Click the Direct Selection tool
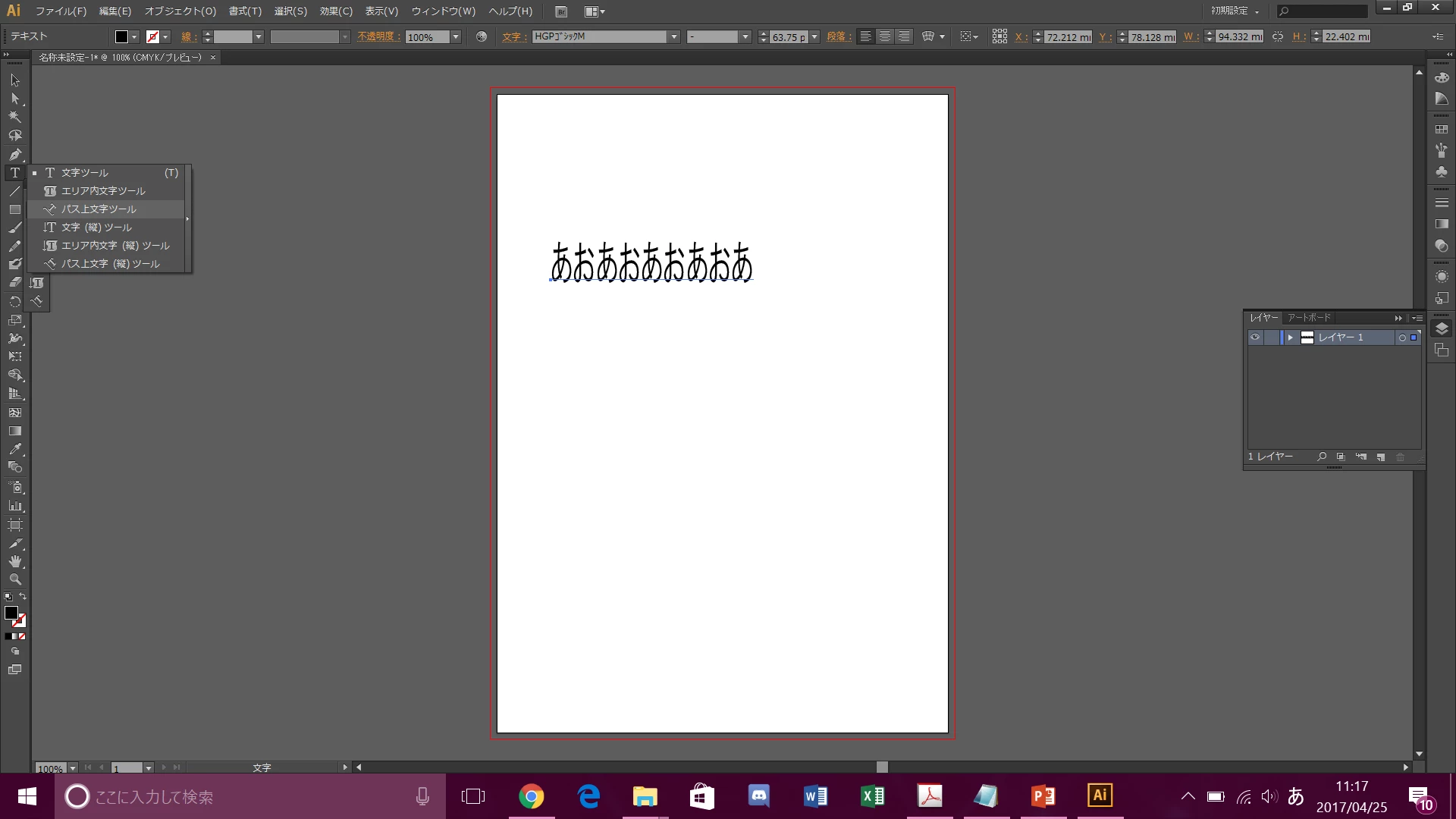This screenshot has height=819, width=1456. 14,99
